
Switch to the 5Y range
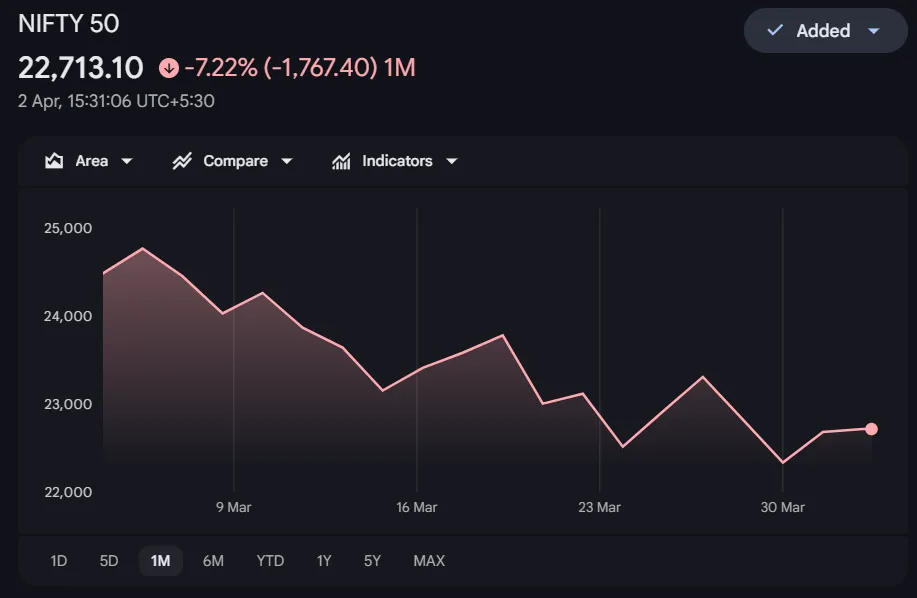click(x=372, y=561)
